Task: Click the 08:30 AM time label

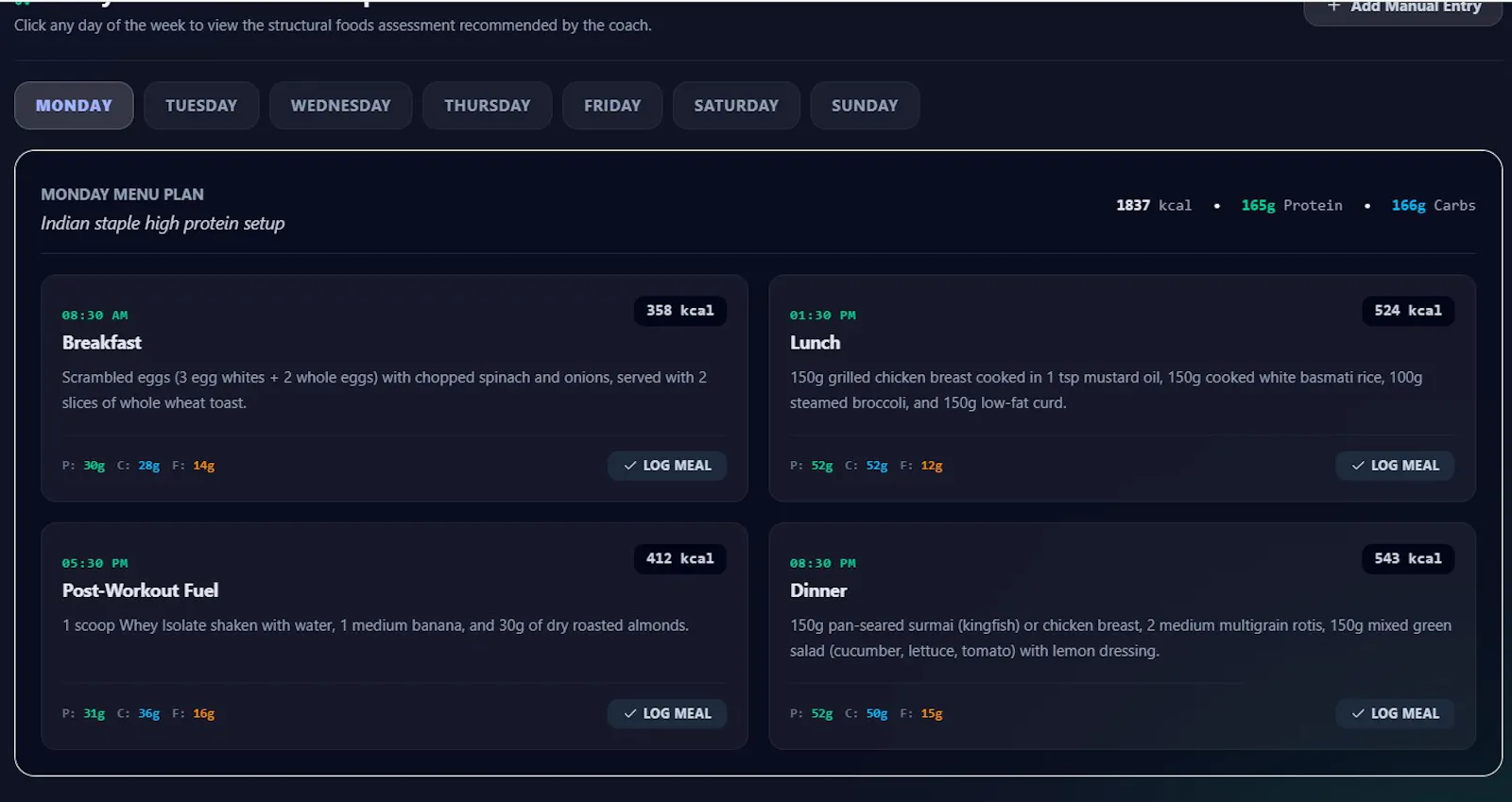Action: (x=94, y=316)
